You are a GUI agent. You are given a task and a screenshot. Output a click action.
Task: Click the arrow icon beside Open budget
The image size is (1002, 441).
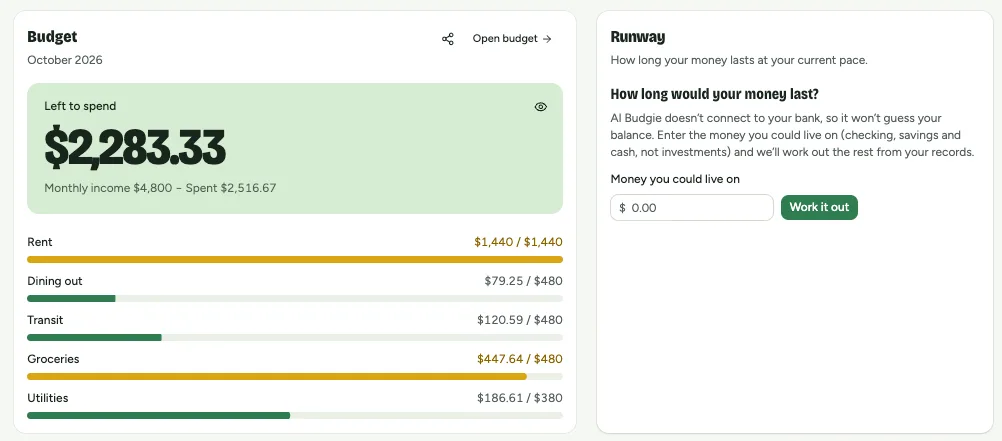tap(547, 39)
